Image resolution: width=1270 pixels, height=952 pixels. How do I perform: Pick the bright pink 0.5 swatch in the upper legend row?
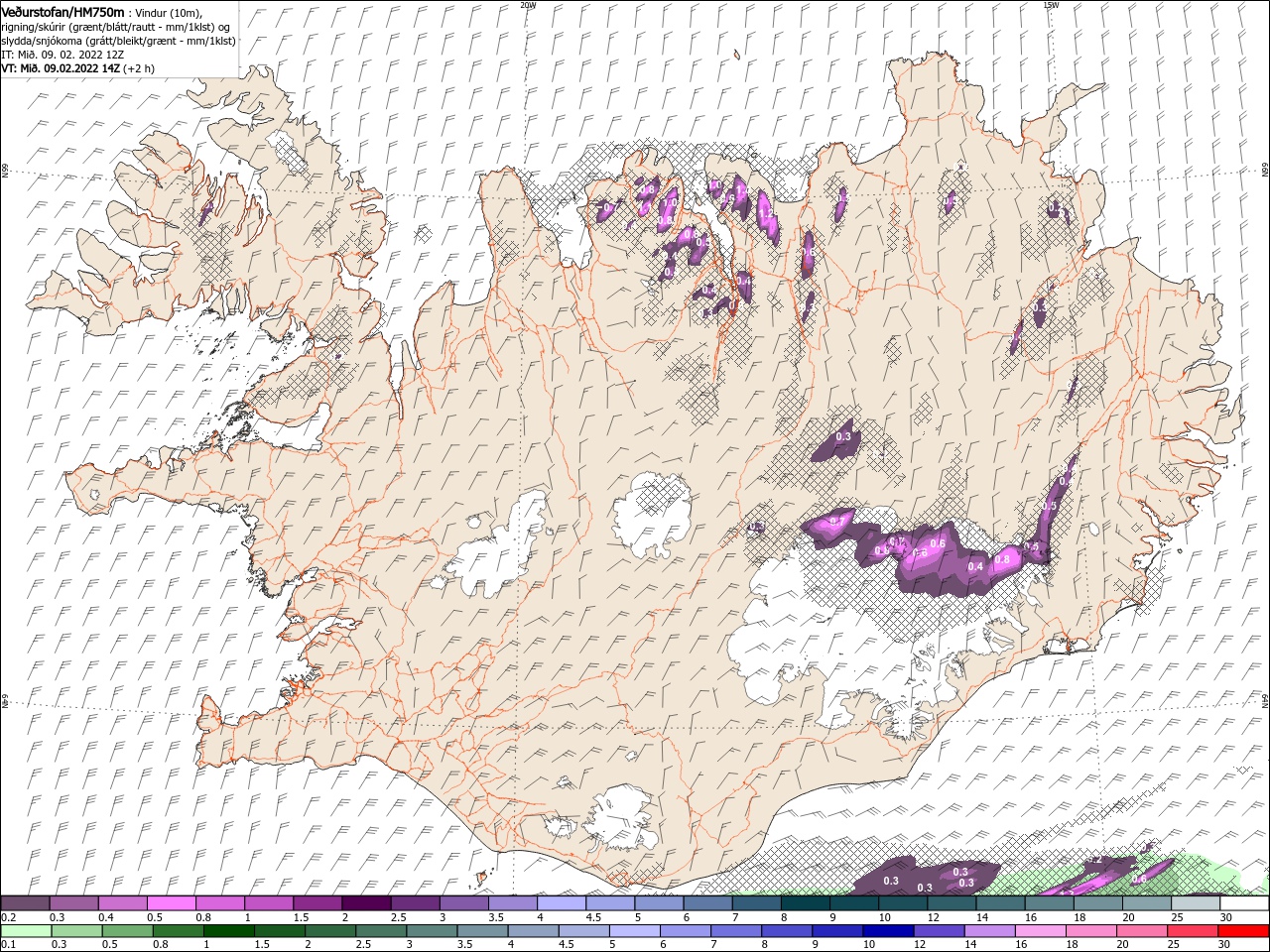[x=171, y=903]
